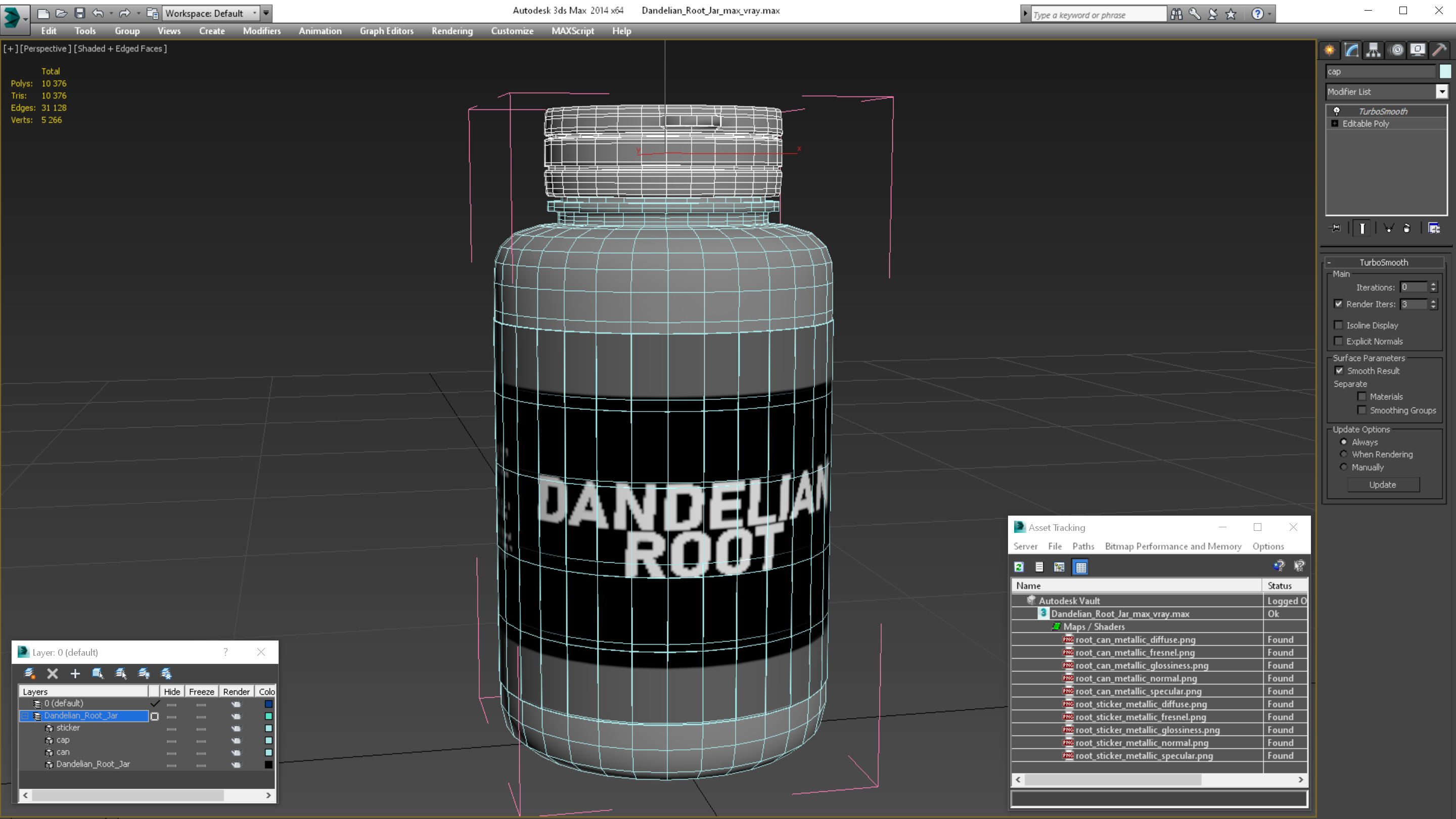Click the cap object color swatch
The image size is (1456, 819).
click(x=1445, y=71)
